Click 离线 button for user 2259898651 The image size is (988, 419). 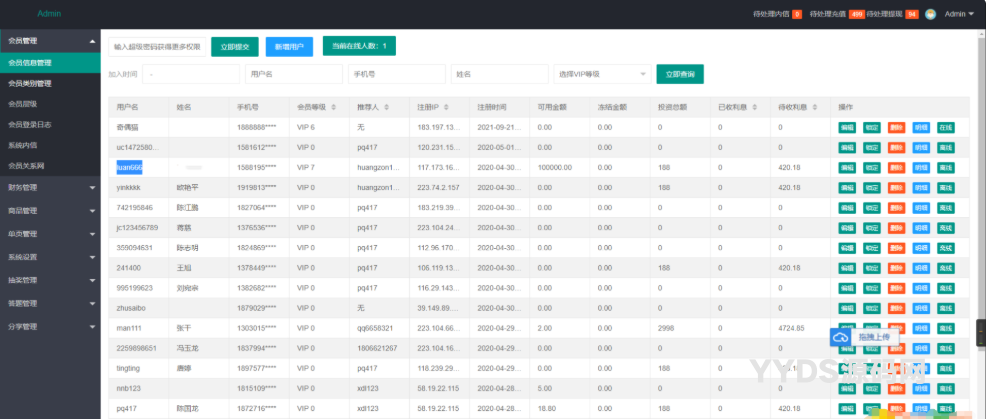(x=946, y=349)
